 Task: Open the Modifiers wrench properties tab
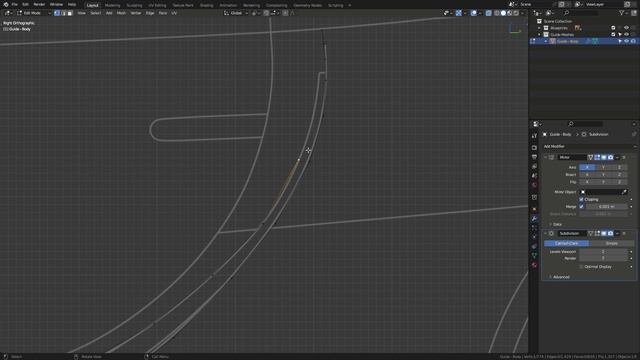(x=534, y=219)
